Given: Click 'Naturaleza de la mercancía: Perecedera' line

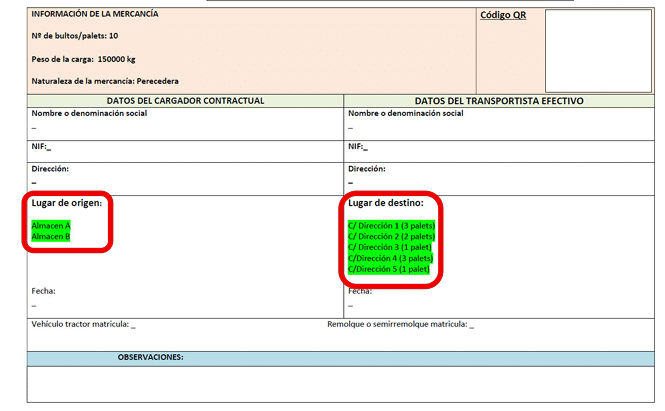Looking at the screenshot, I should coord(105,81).
